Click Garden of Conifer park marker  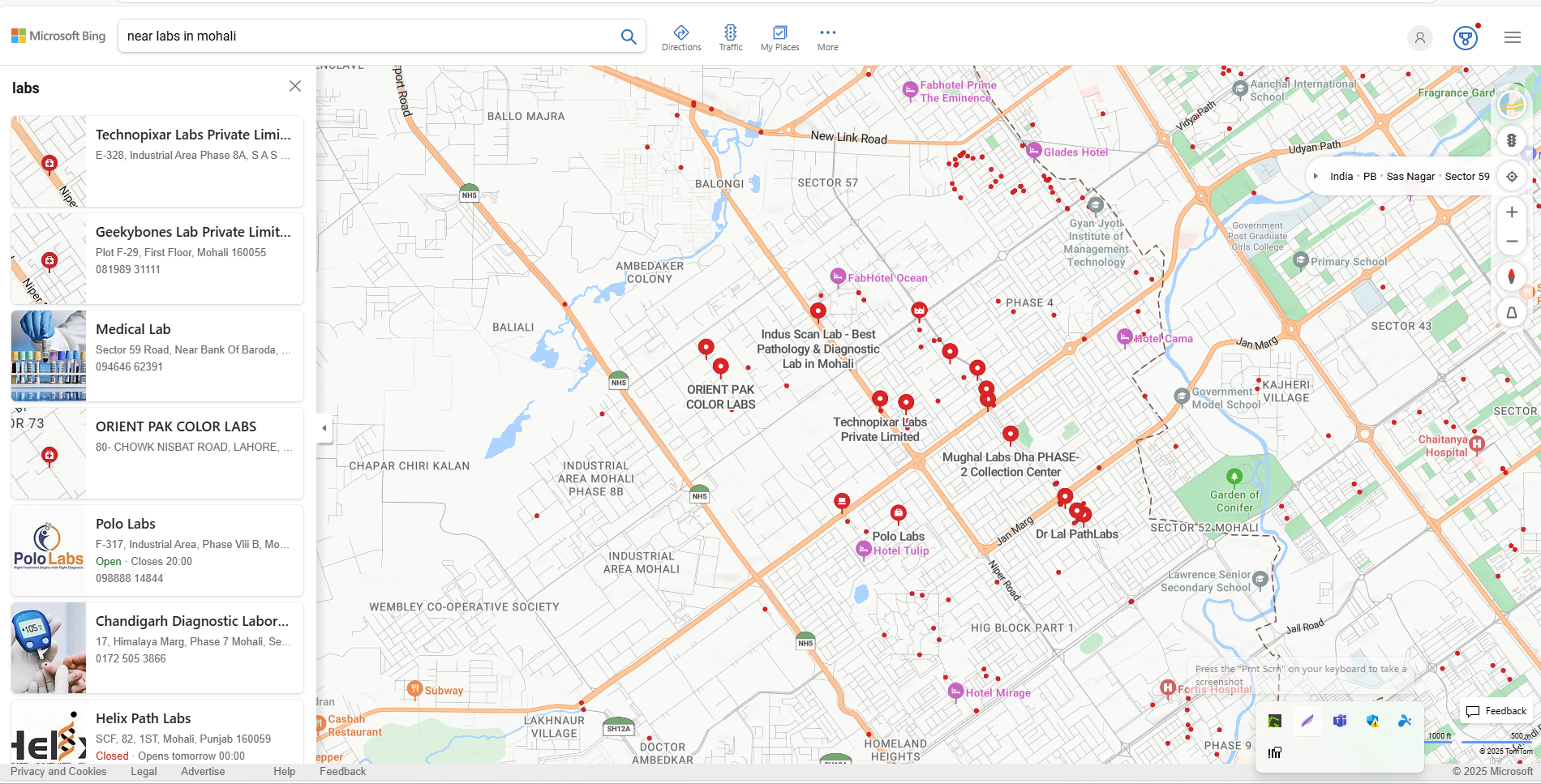click(x=1234, y=477)
